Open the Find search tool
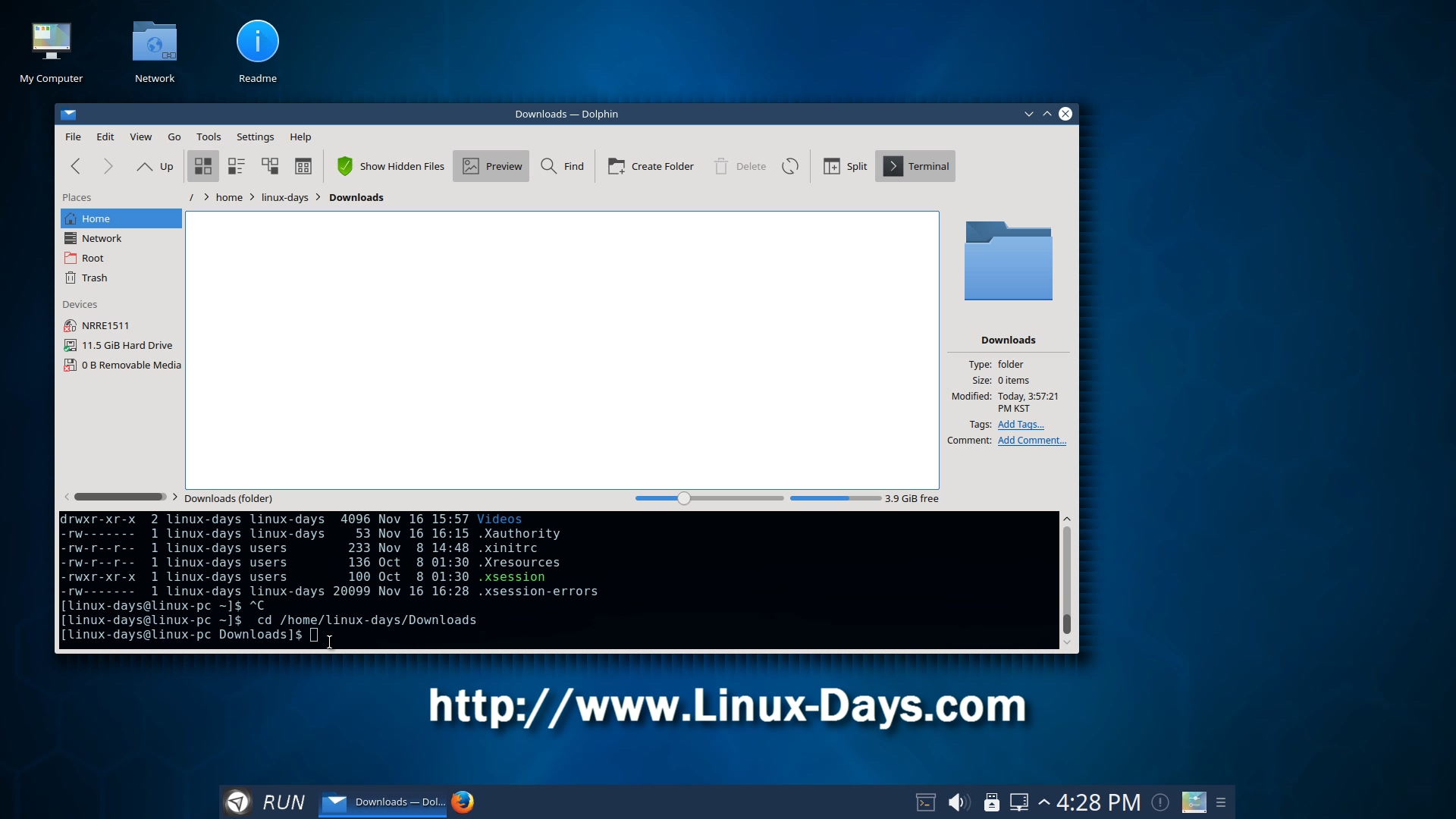 562,166
